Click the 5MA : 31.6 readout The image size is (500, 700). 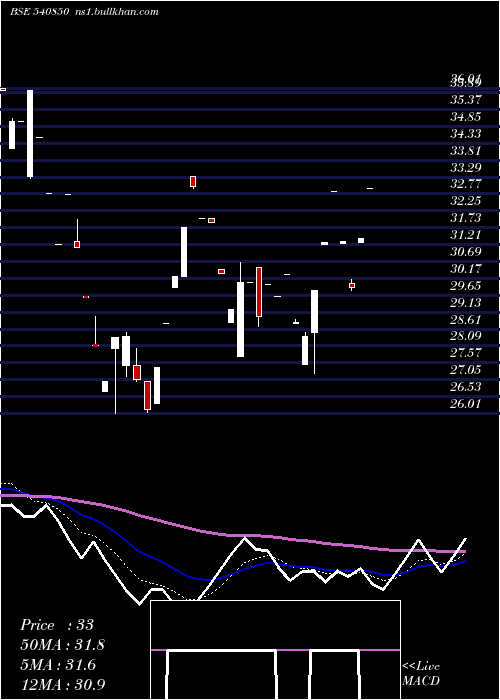pos(58,665)
